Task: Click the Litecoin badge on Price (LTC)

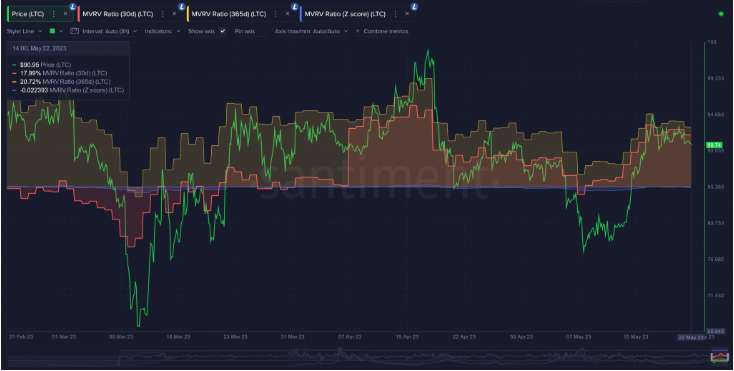Action: pos(73,7)
